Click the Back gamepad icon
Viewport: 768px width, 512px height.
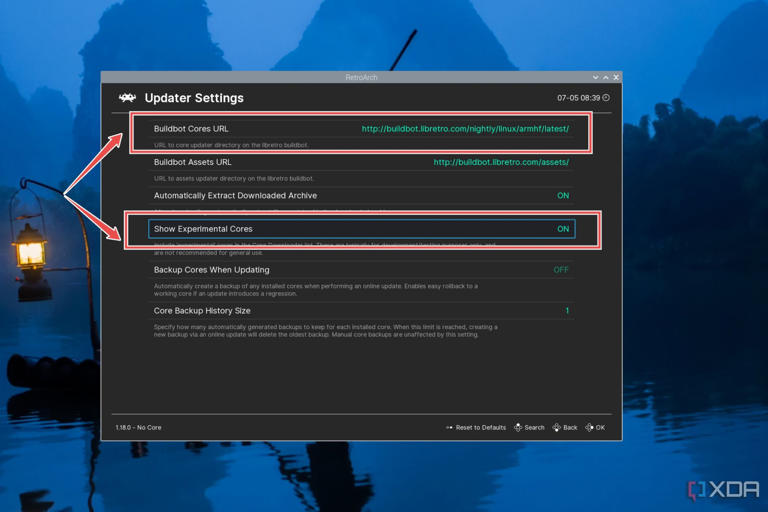click(x=557, y=427)
